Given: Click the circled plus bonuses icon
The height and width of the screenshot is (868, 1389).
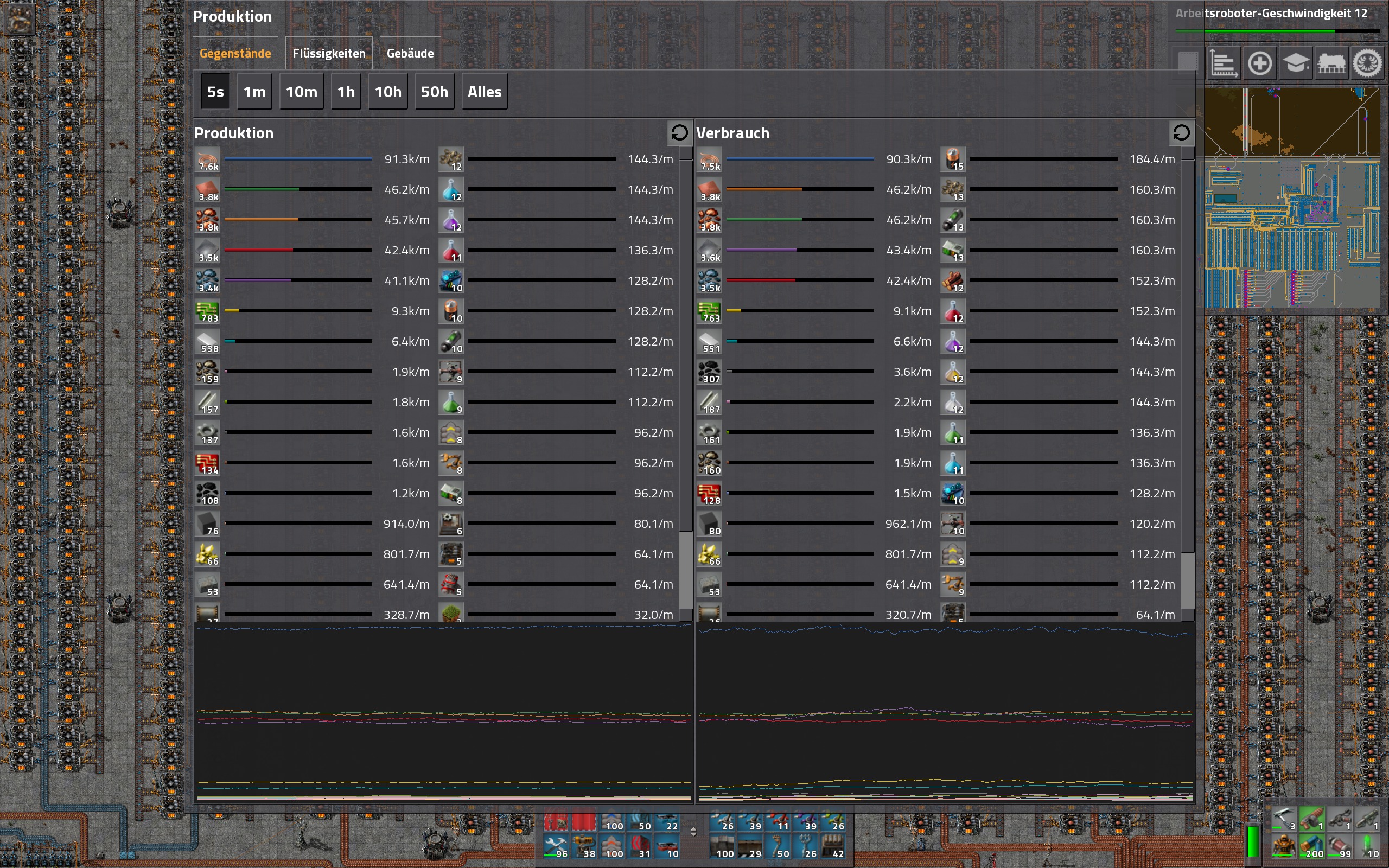Looking at the screenshot, I should point(1260,63).
